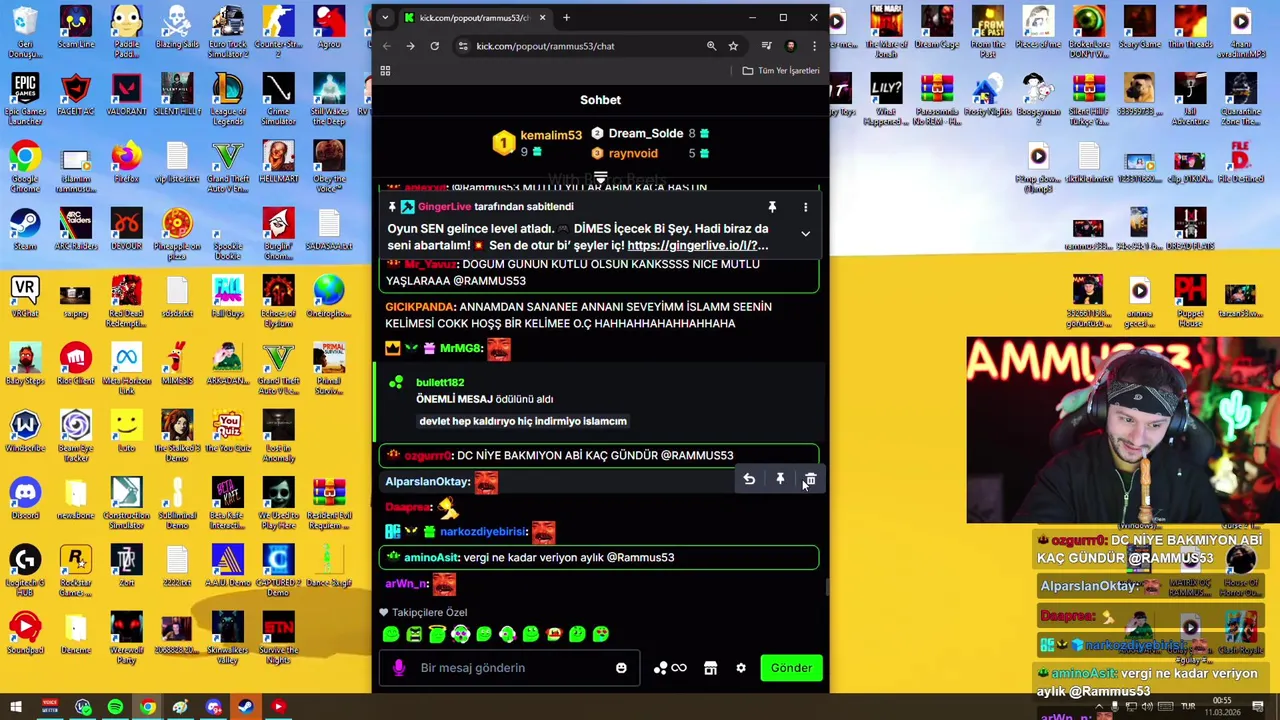The image size is (1280, 720).
Task: Open Steam desktop shortcut
Action: click(x=25, y=229)
